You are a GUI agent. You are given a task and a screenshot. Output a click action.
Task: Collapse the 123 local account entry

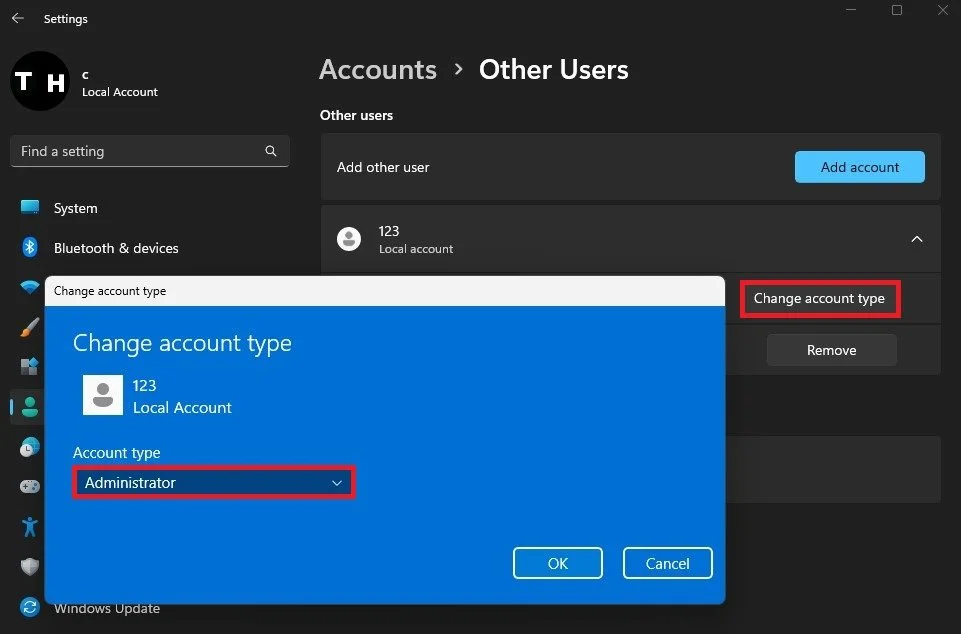[x=916, y=239]
